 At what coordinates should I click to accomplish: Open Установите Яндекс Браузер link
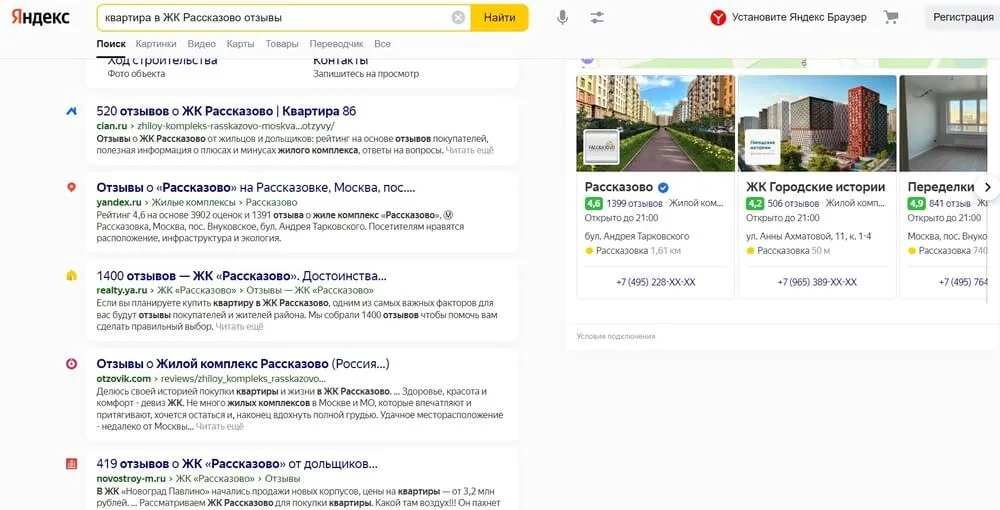point(799,18)
